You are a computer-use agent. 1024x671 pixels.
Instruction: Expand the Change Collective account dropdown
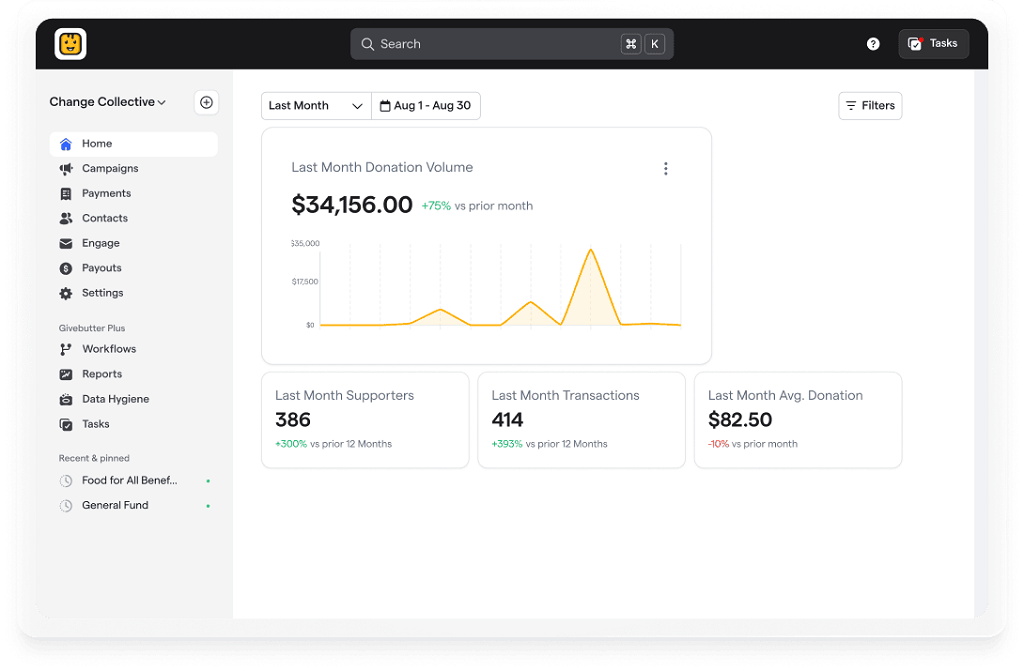pos(108,102)
